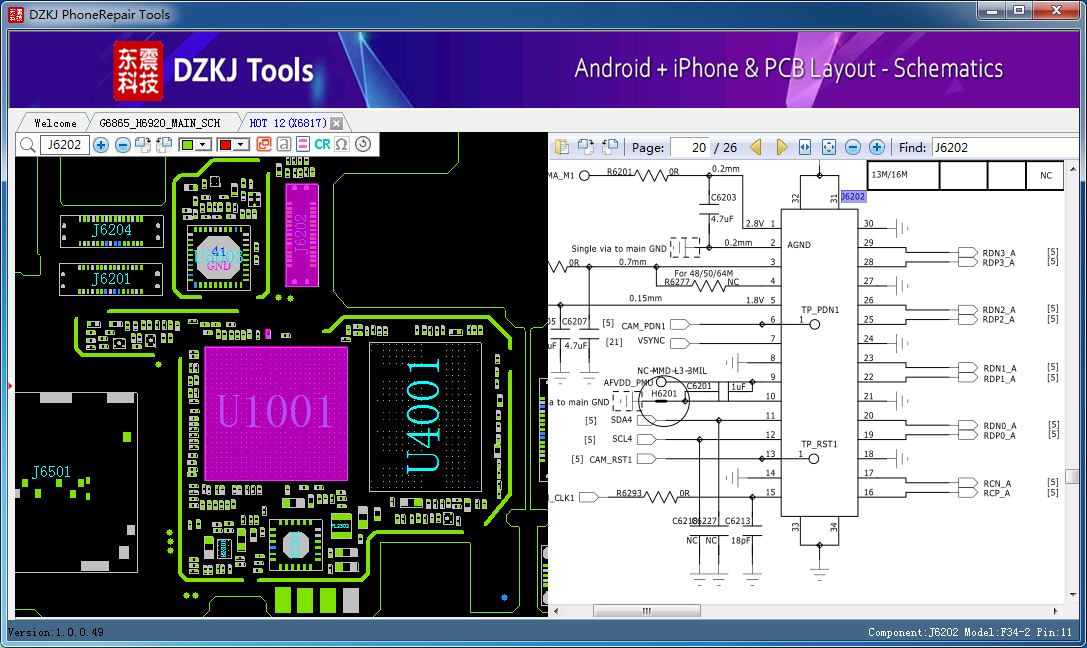Click the orange layer-swap icon in PCB toolbar
Image resolution: width=1087 pixels, height=648 pixels.
(x=263, y=144)
